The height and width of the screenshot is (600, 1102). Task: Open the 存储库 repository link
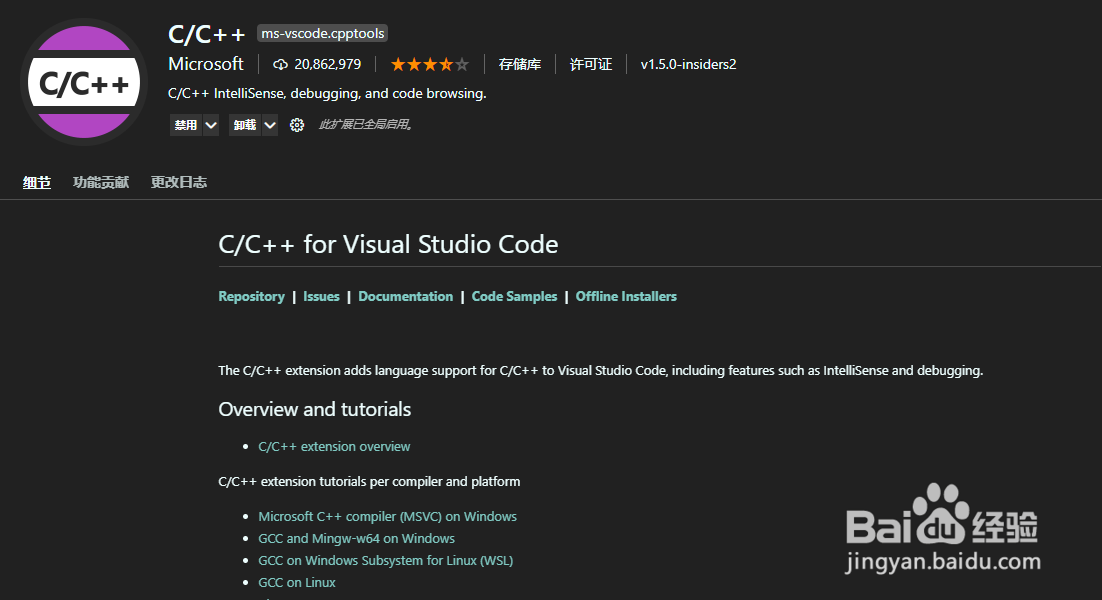click(520, 64)
